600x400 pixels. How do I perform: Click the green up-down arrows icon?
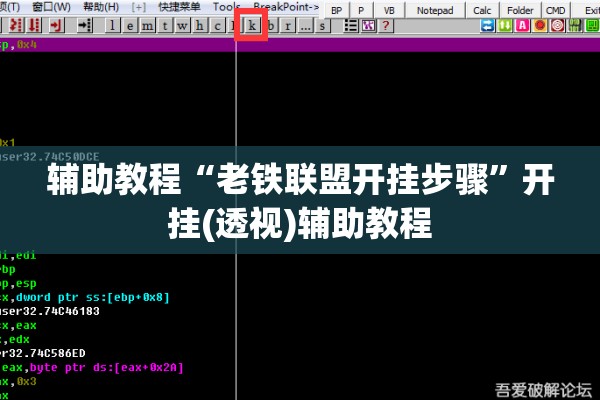click(x=505, y=26)
